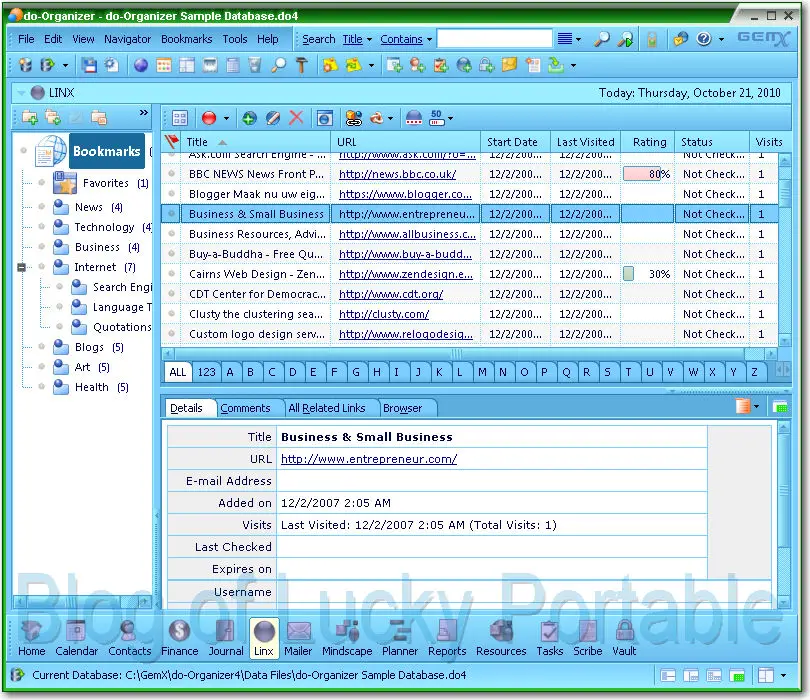Screen dimensions: 810x700
Task: Toggle the green layout icon in status bar
Action: [x=737, y=675]
